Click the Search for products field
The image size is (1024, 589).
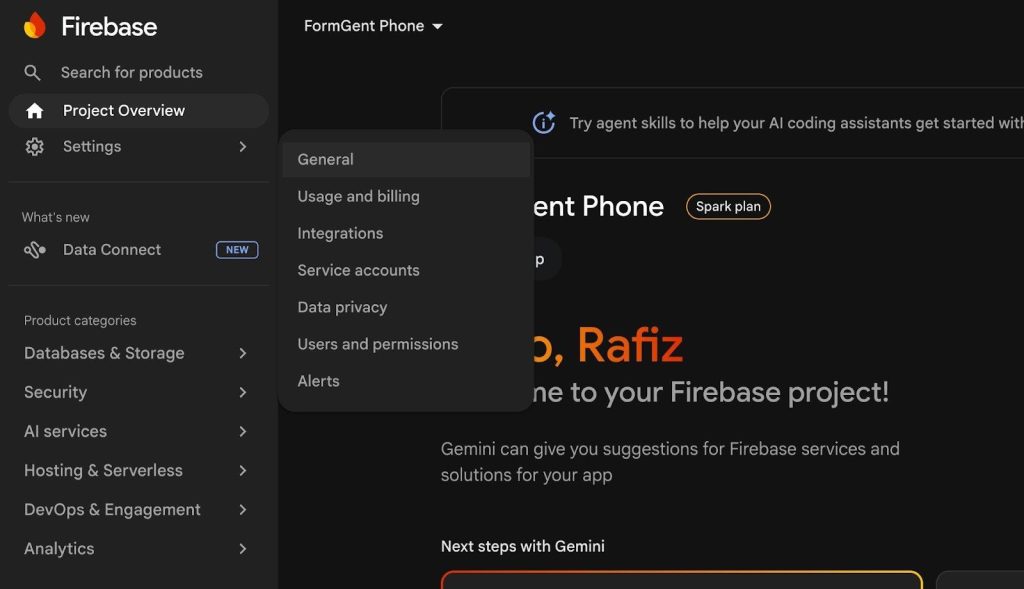click(x=131, y=72)
